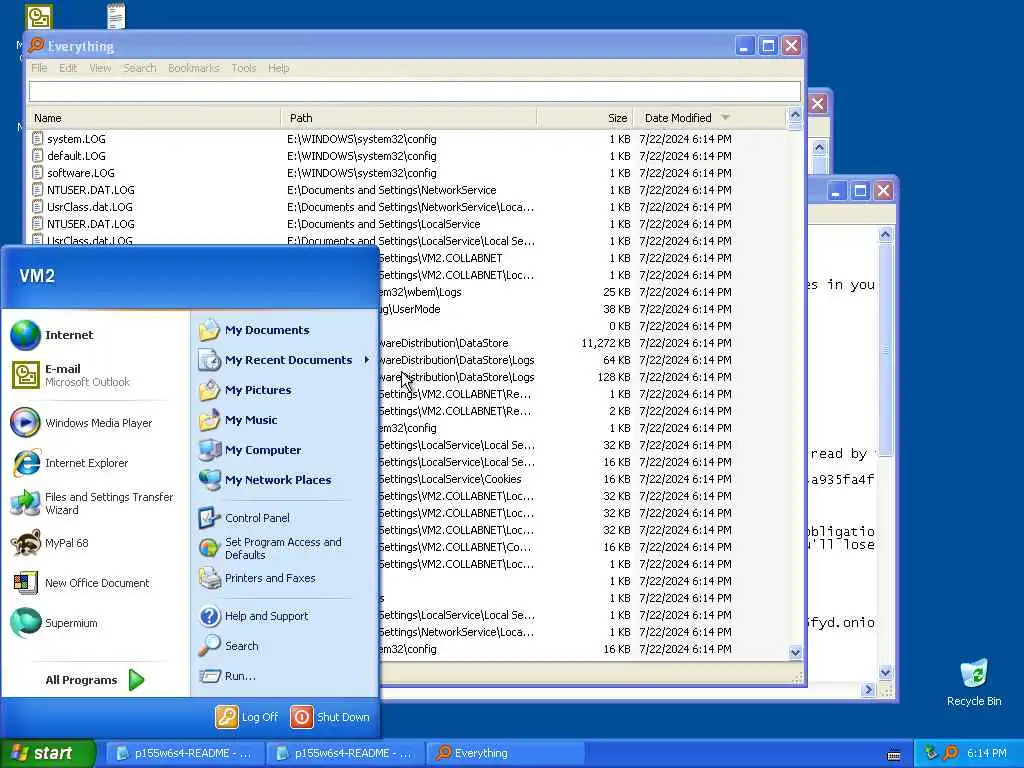Select the system.LOG file icon
Image resolution: width=1024 pixels, height=768 pixels.
pyautogui.click(x=38, y=138)
